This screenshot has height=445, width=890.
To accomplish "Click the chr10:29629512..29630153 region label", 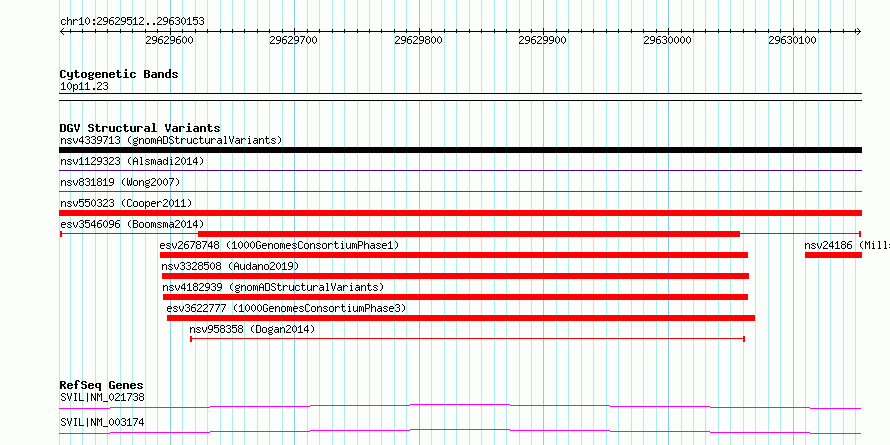I will [132, 22].
